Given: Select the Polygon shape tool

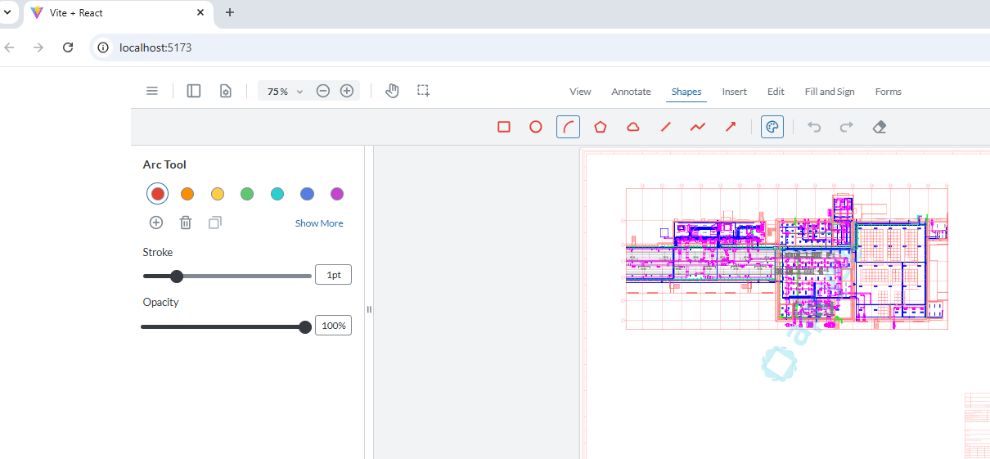Looking at the screenshot, I should pyautogui.click(x=600, y=127).
